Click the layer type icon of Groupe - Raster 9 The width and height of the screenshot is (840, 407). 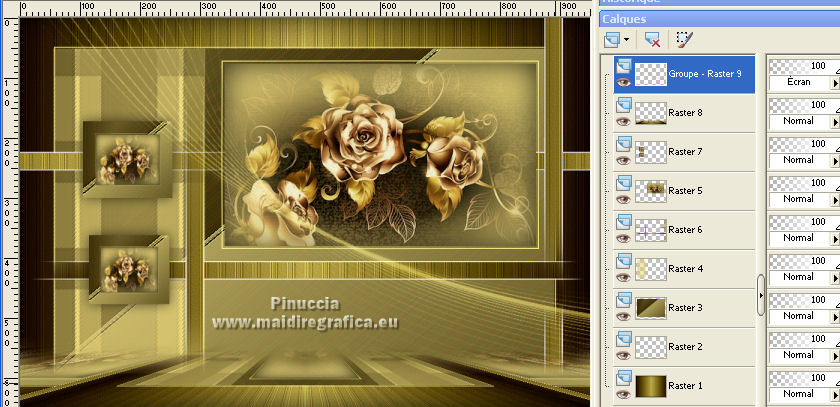pos(624,66)
